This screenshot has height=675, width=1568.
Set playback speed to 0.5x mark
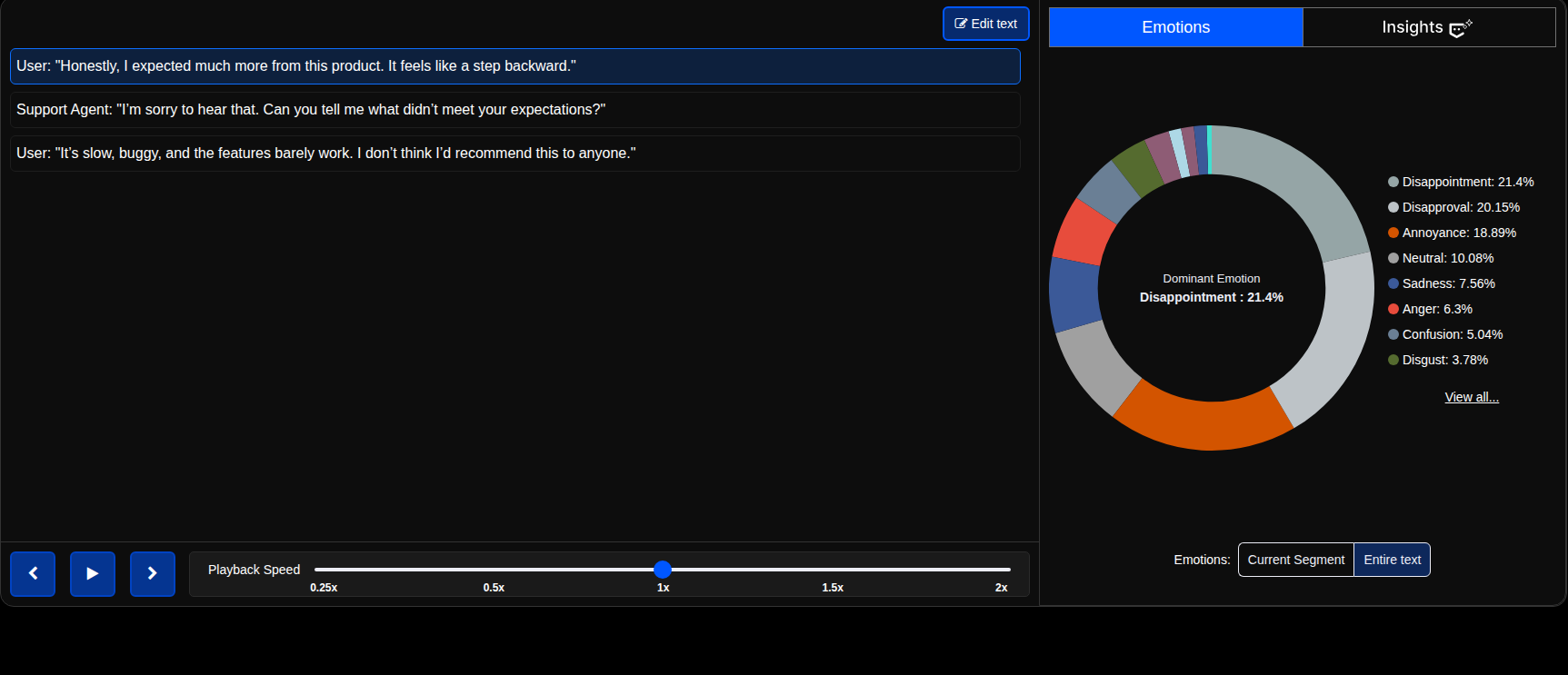pos(494,588)
